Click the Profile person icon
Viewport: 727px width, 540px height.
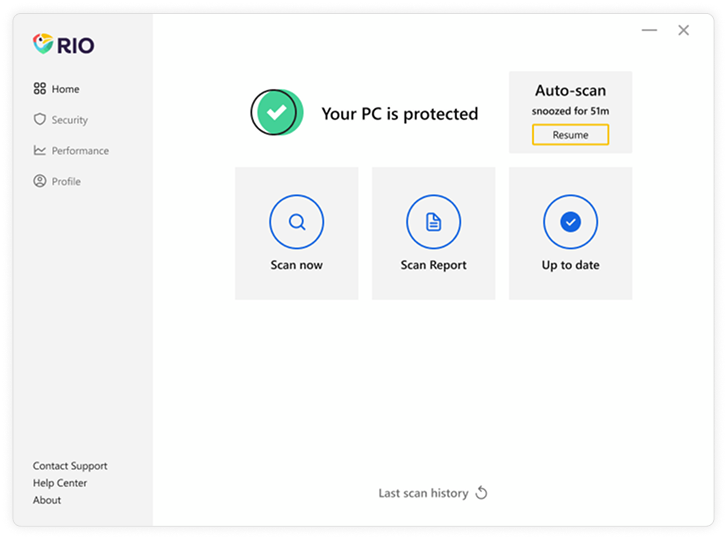[x=40, y=181]
